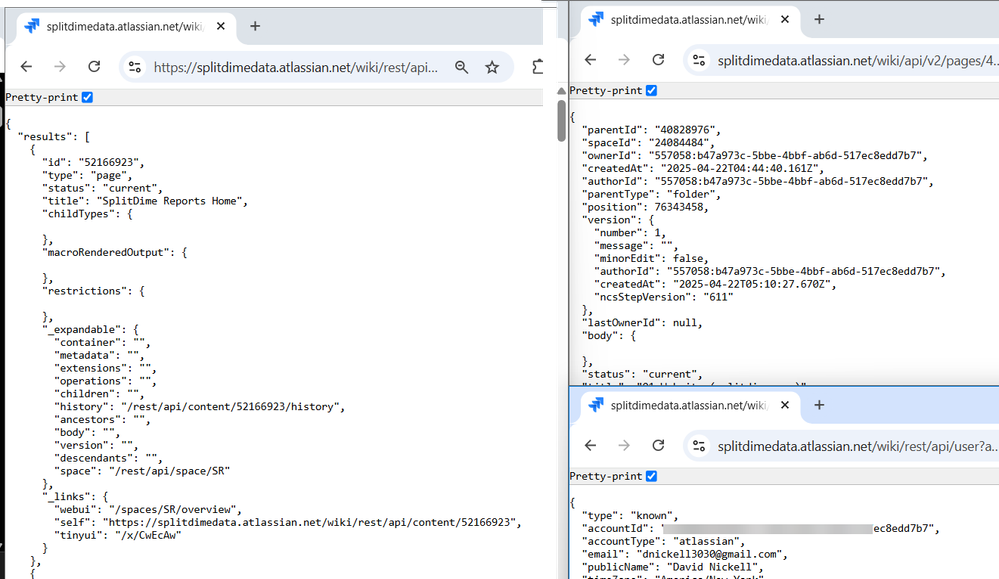Click the back arrow in the left window

(26, 66)
